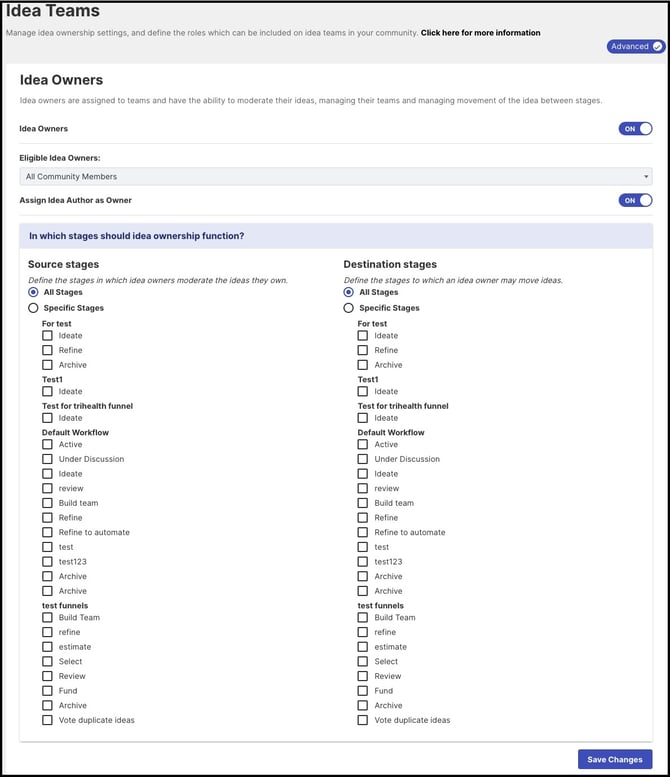The height and width of the screenshot is (777, 670).
Task: Tick Fund checkbox in Destination test funnels
Action: pos(363,691)
